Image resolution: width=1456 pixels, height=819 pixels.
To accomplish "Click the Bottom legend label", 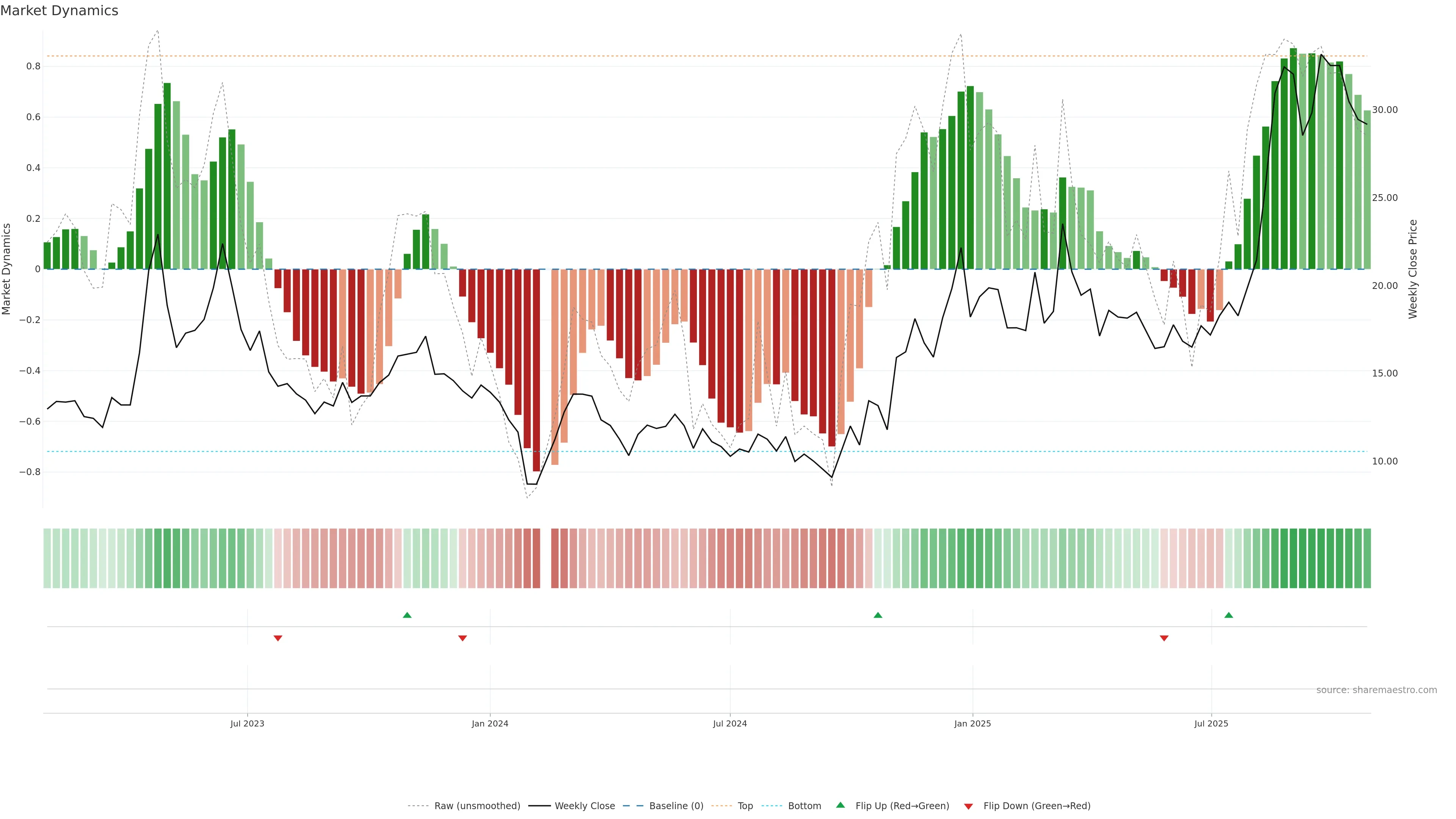I will coord(804,806).
